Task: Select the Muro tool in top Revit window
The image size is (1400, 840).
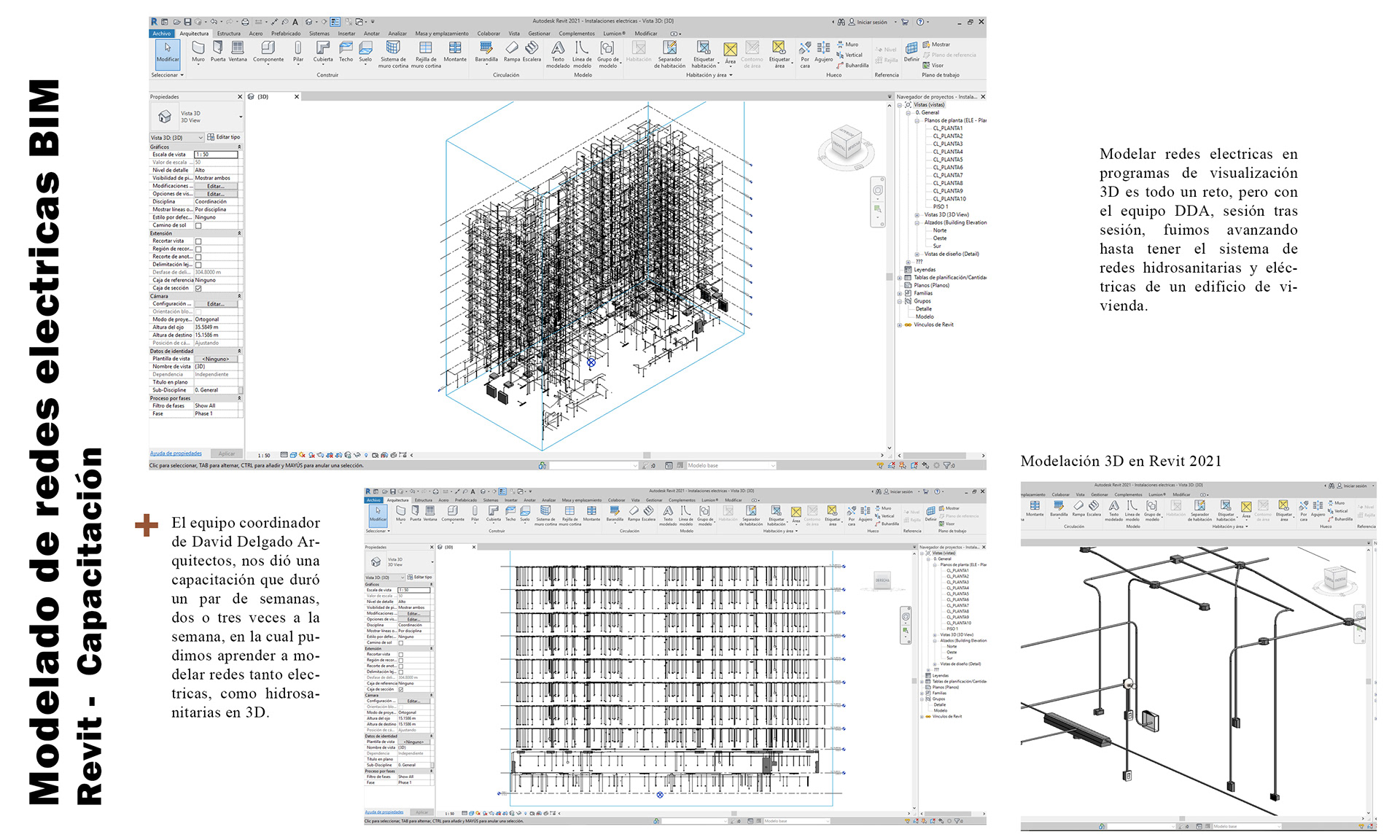Action: (x=198, y=52)
